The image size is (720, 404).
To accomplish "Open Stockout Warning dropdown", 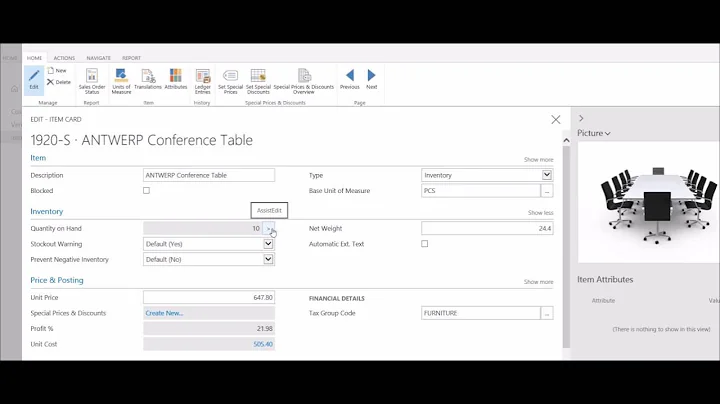I will (x=268, y=244).
